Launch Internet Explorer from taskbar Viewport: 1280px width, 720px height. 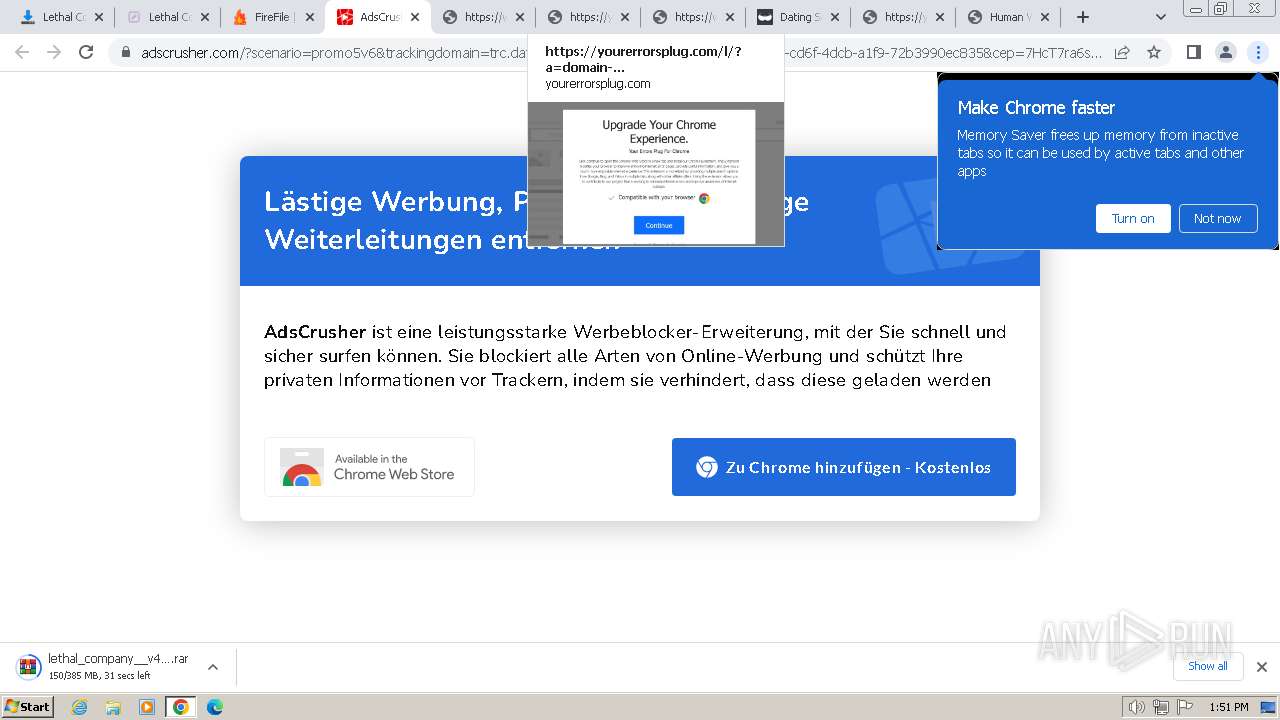tap(80, 707)
